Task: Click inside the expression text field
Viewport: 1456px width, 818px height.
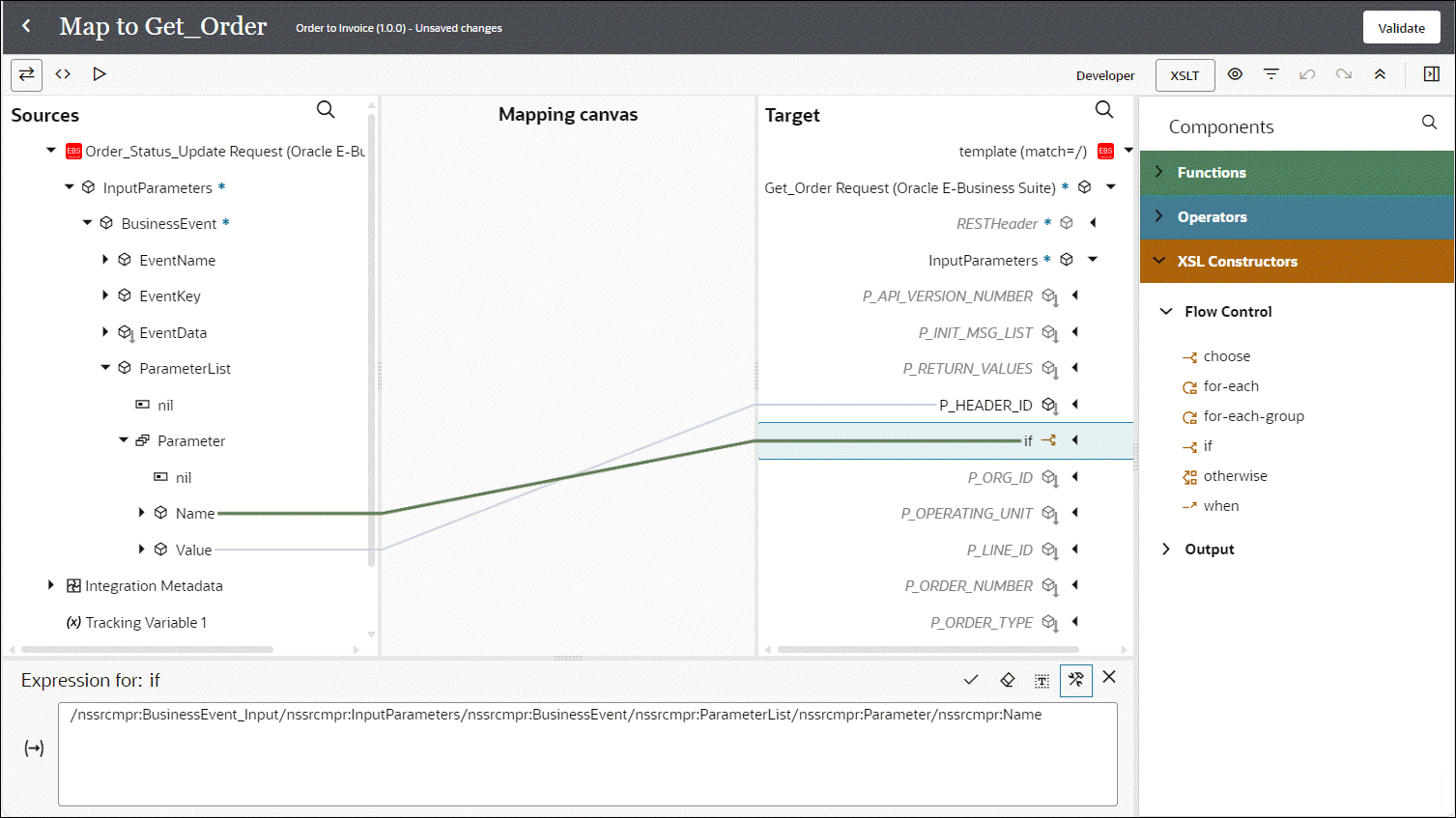Action: (x=587, y=754)
